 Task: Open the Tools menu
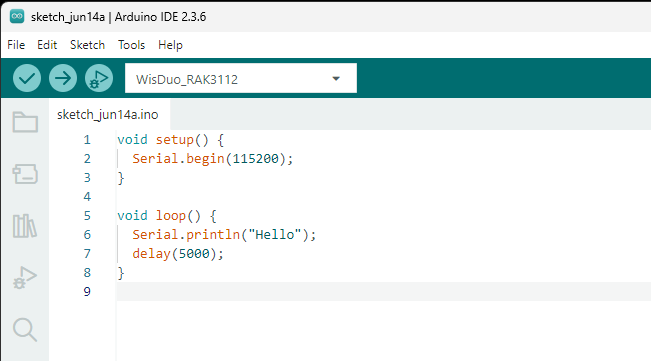pos(131,45)
